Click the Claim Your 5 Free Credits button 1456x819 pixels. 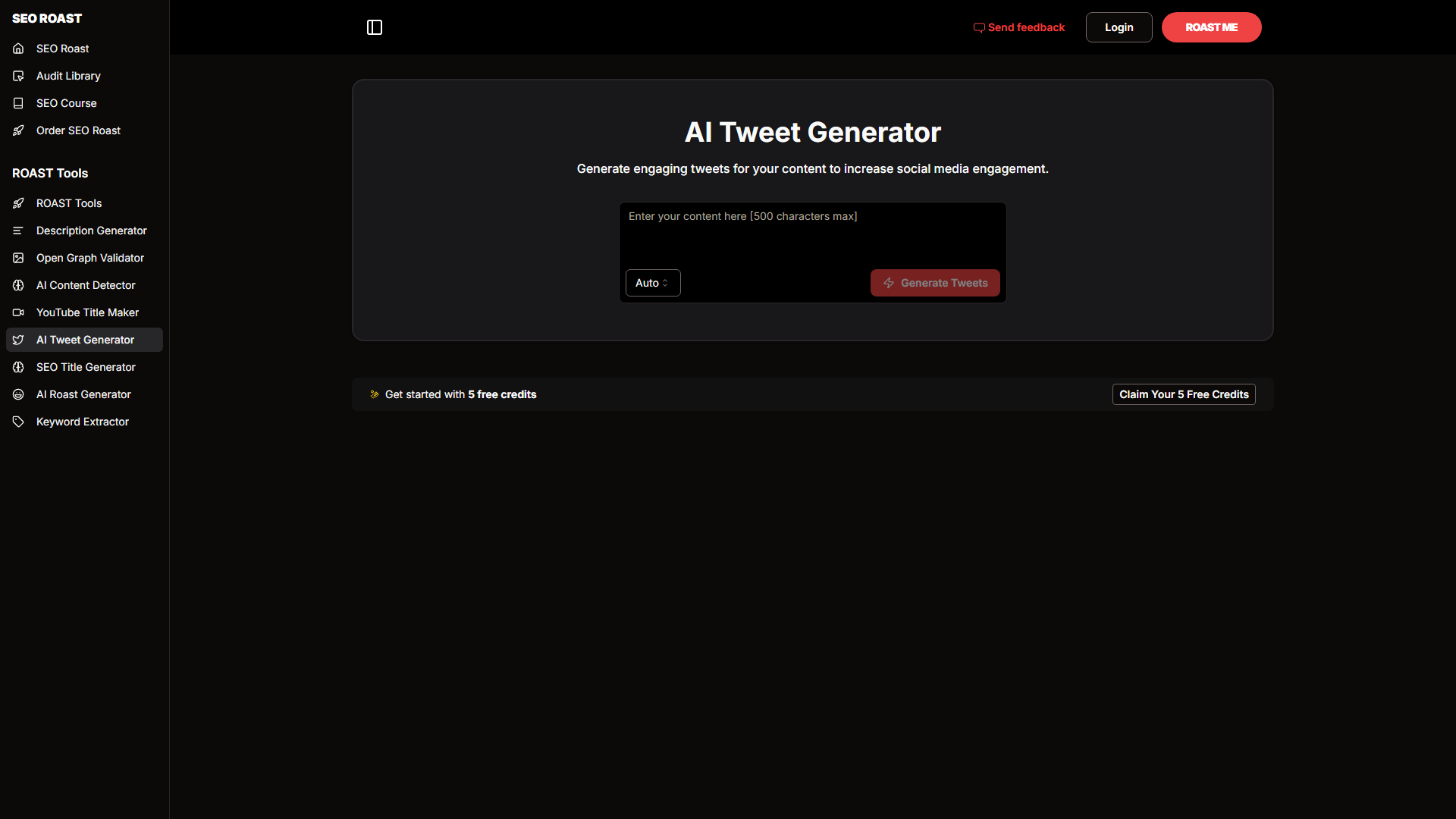1183,393
